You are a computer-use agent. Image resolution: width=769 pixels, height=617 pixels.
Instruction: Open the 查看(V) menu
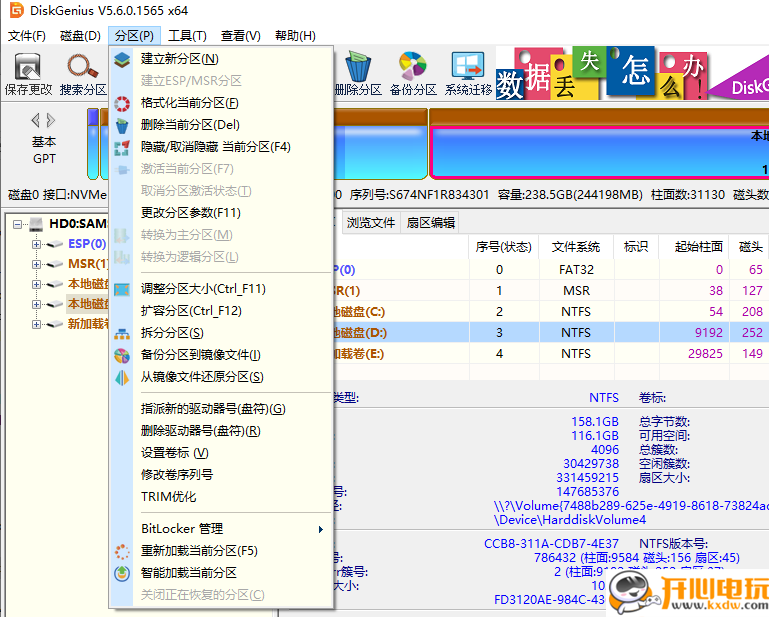point(240,36)
